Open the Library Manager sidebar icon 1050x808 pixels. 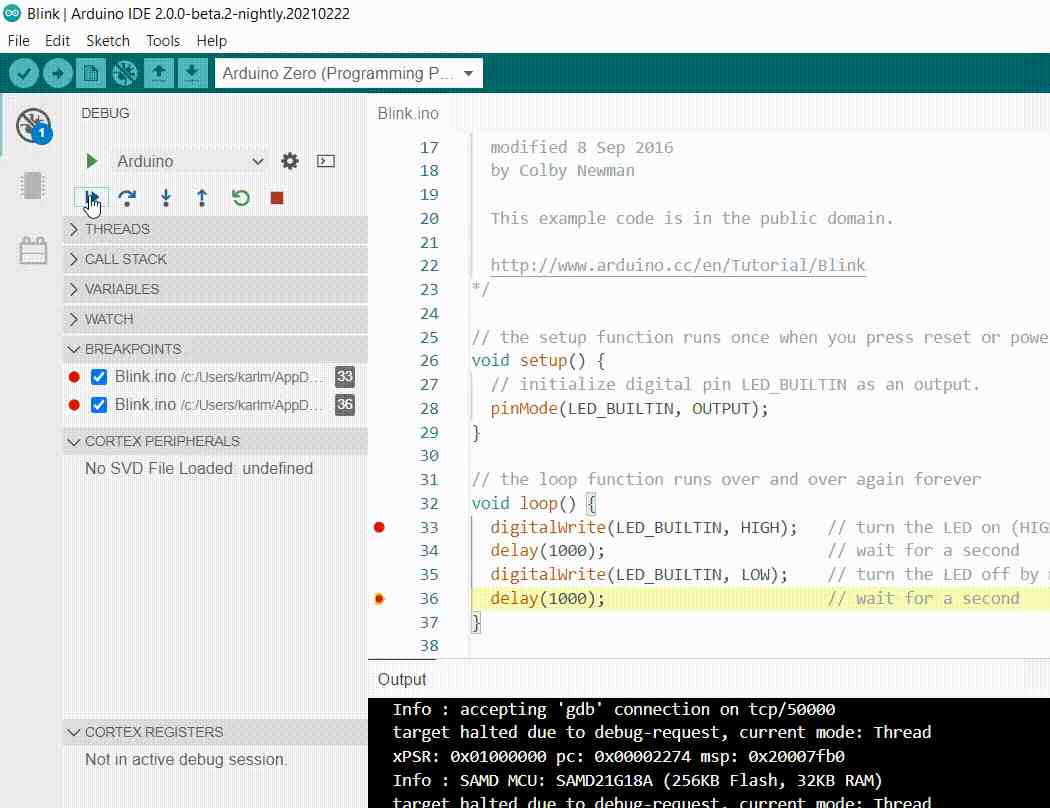[x=33, y=250]
